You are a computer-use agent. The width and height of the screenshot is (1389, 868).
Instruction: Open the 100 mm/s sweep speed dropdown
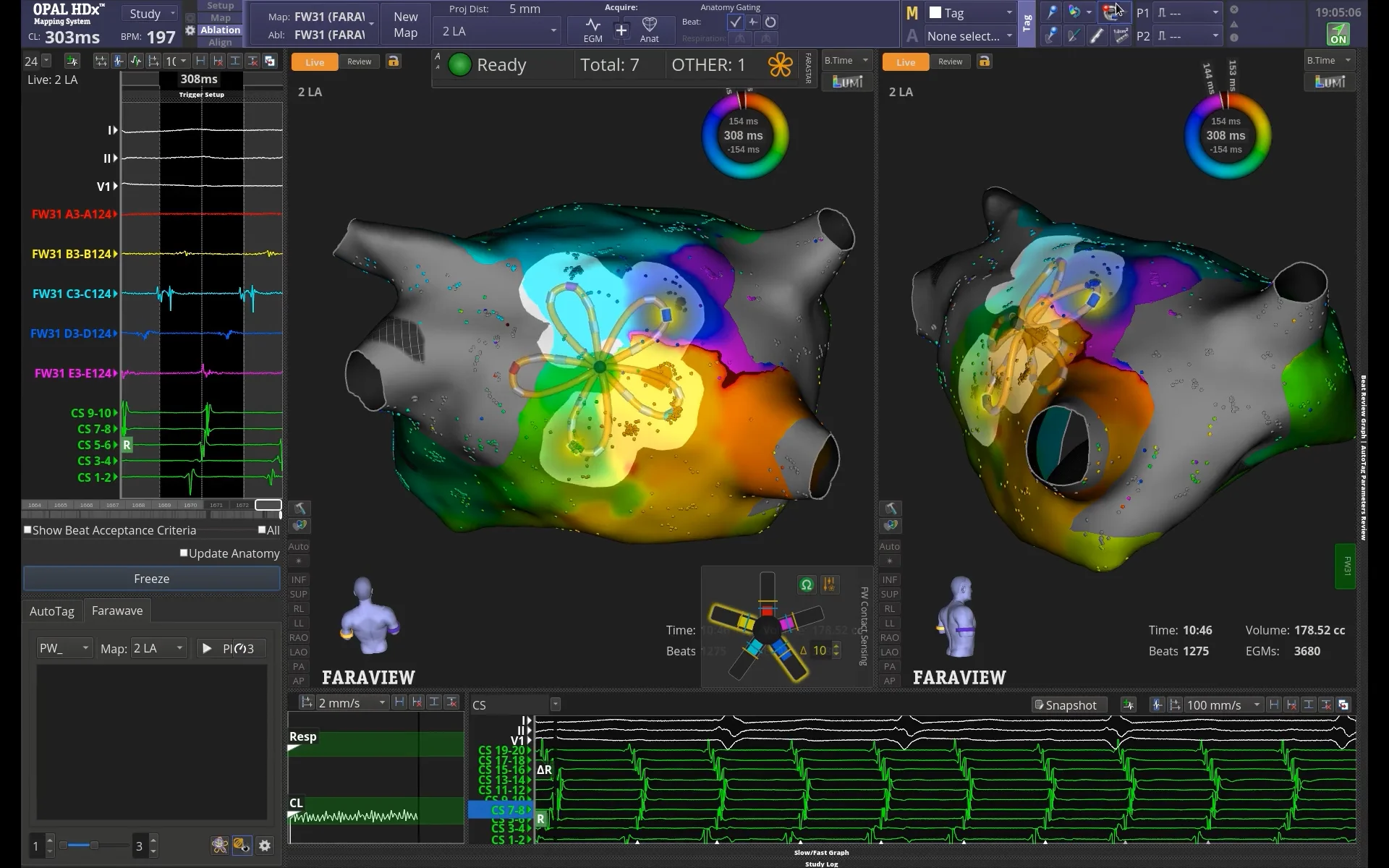[1223, 705]
